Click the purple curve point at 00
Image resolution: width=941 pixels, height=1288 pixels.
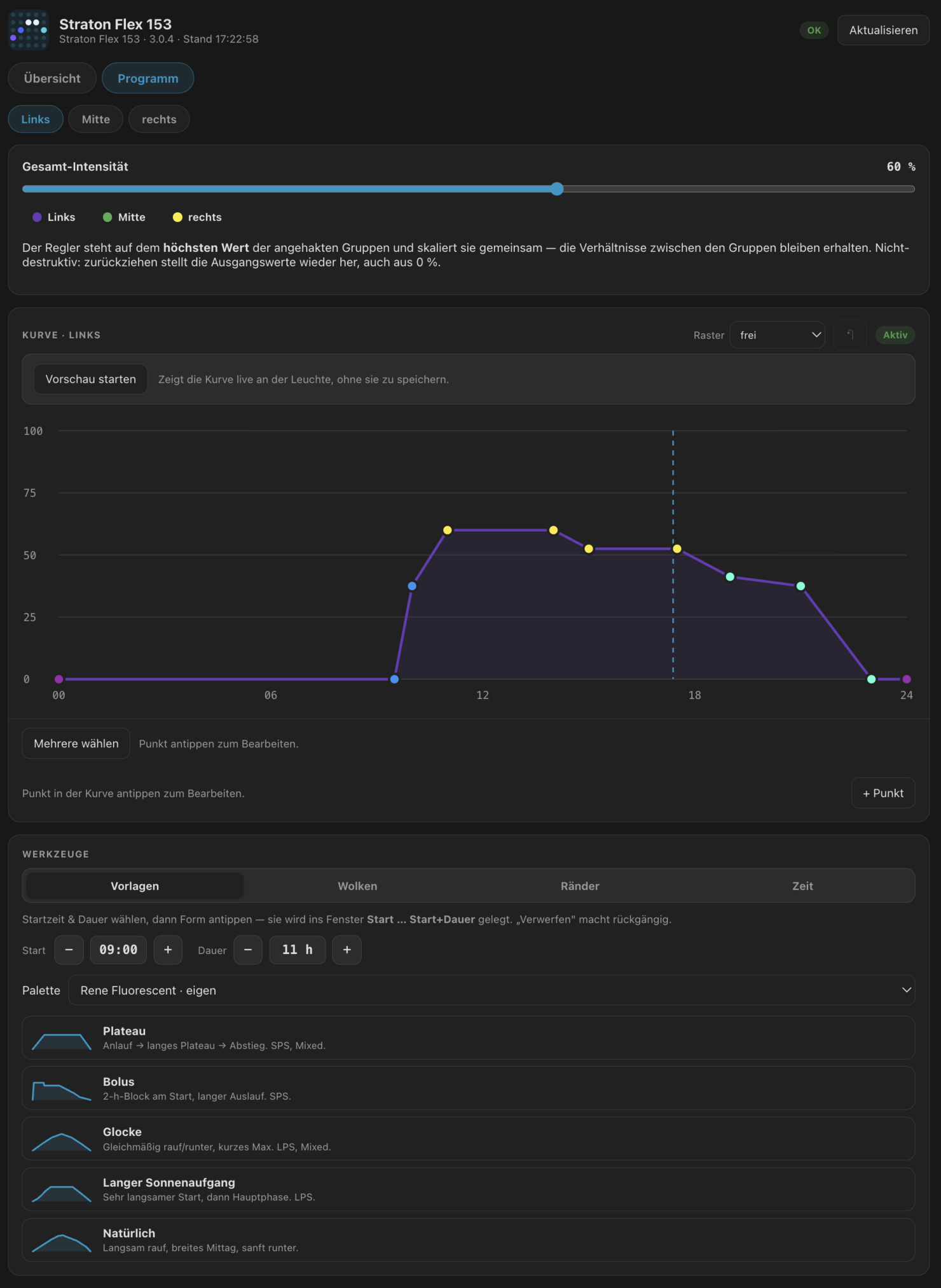(58, 679)
